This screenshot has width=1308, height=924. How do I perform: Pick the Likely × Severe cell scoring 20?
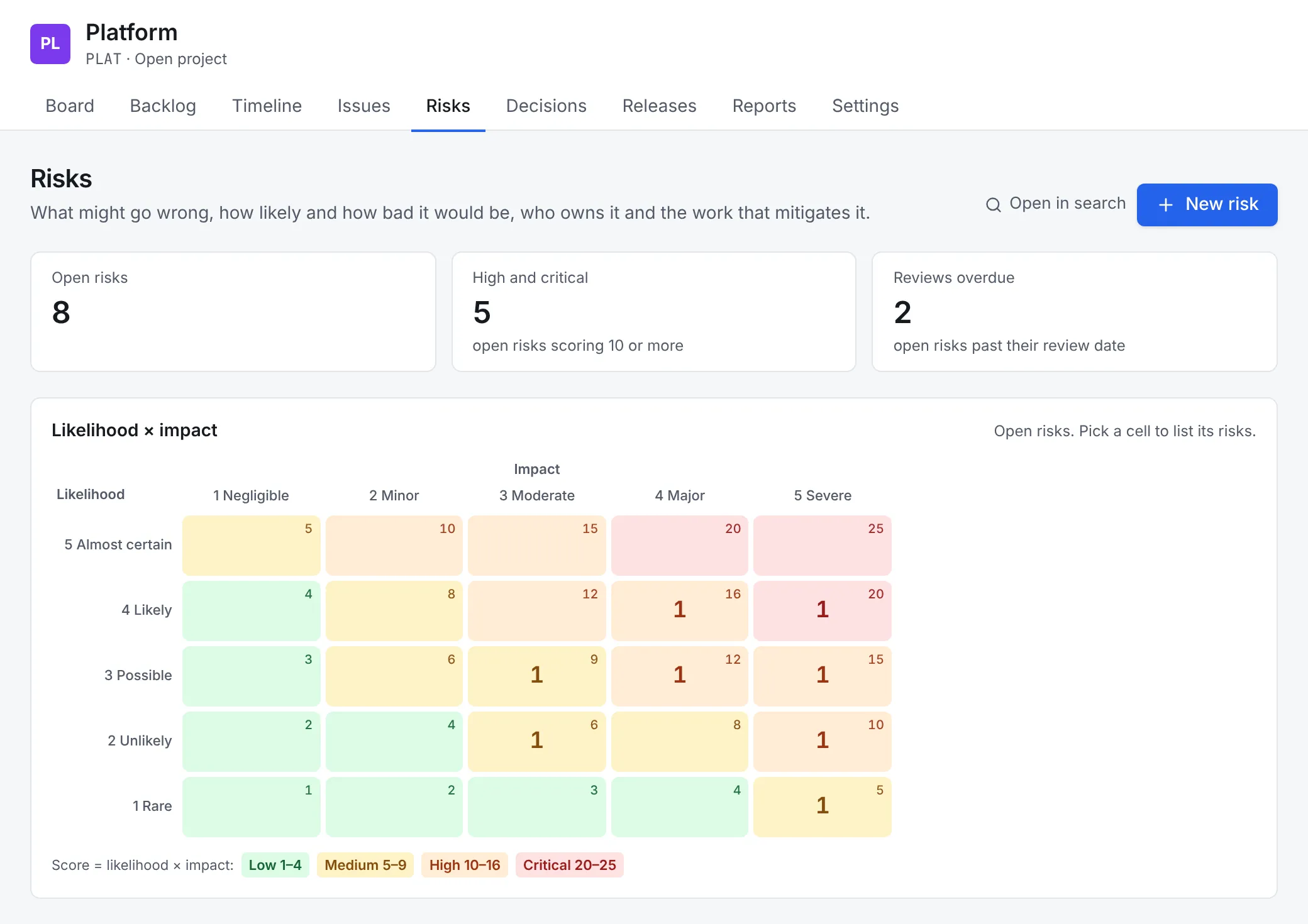click(x=823, y=611)
